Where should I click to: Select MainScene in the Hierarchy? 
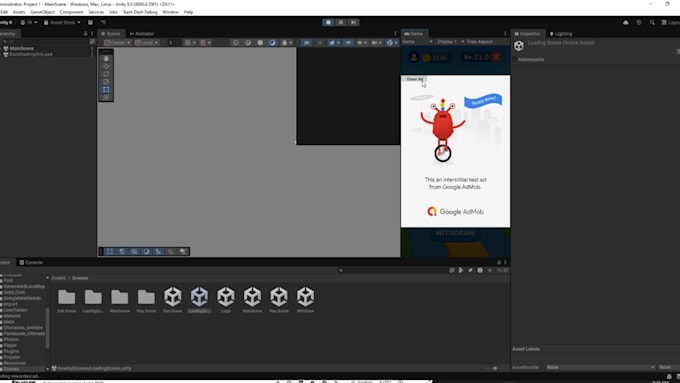pyautogui.click(x=21, y=48)
